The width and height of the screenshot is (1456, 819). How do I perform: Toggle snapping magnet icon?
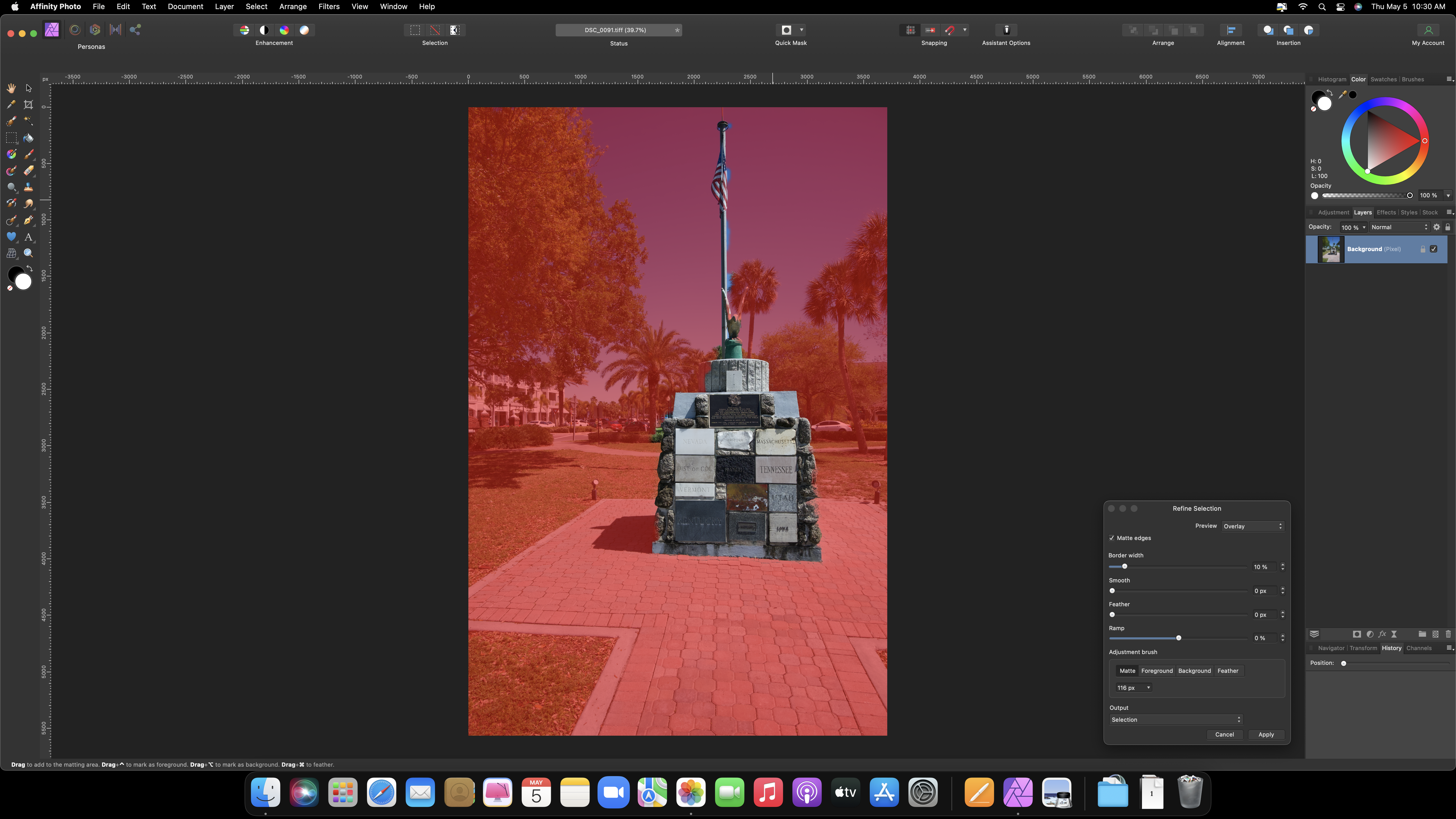click(x=950, y=30)
